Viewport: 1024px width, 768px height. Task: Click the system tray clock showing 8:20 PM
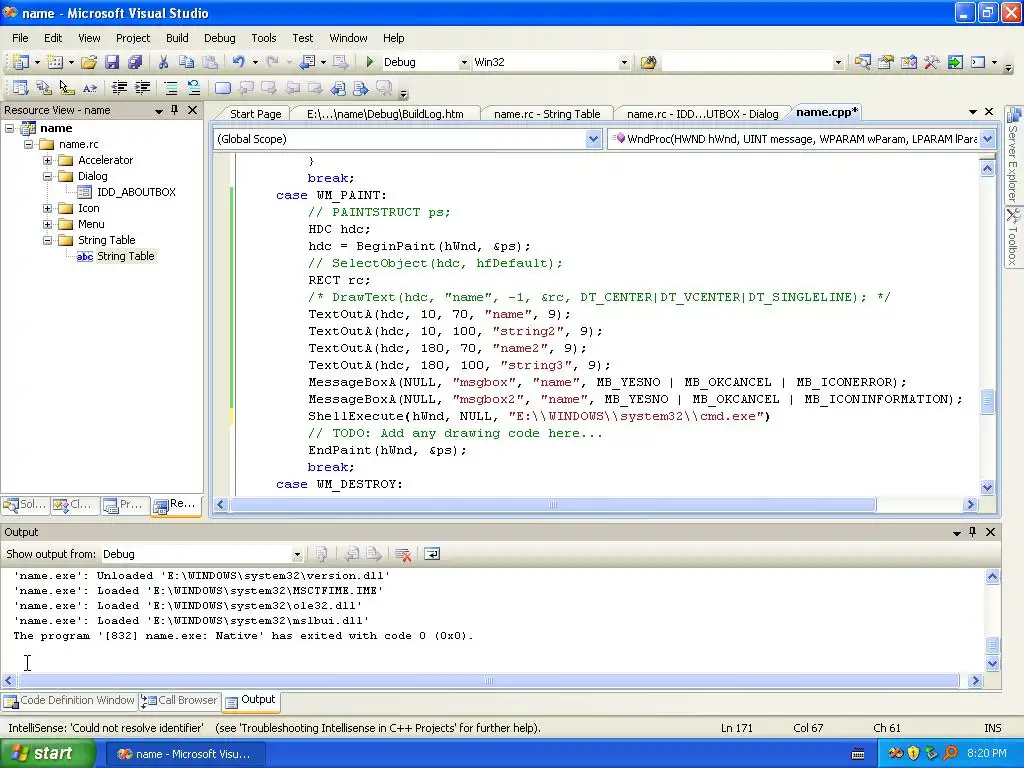986,754
